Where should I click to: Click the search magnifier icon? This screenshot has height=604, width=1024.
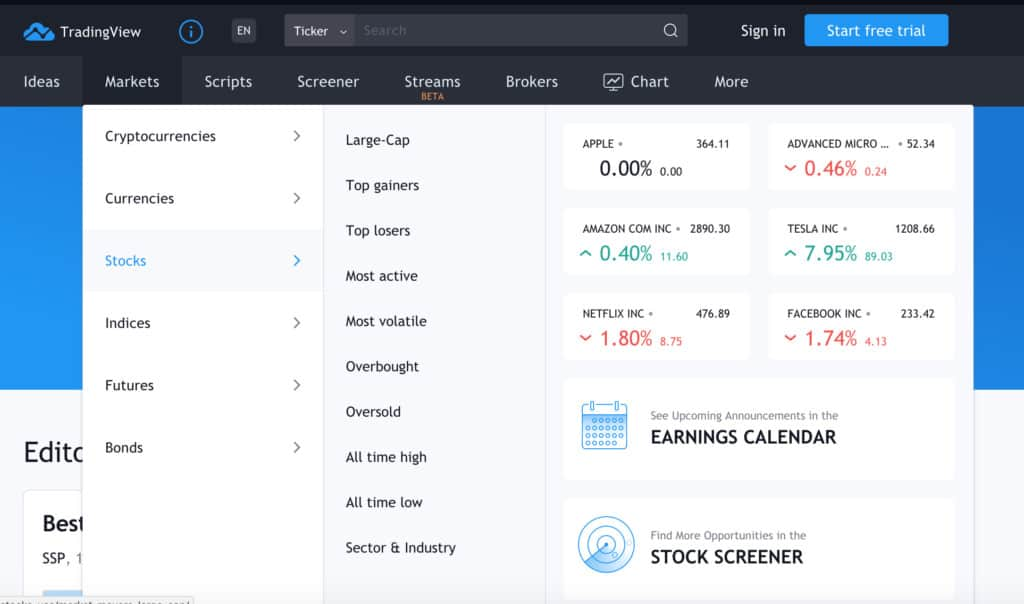670,30
